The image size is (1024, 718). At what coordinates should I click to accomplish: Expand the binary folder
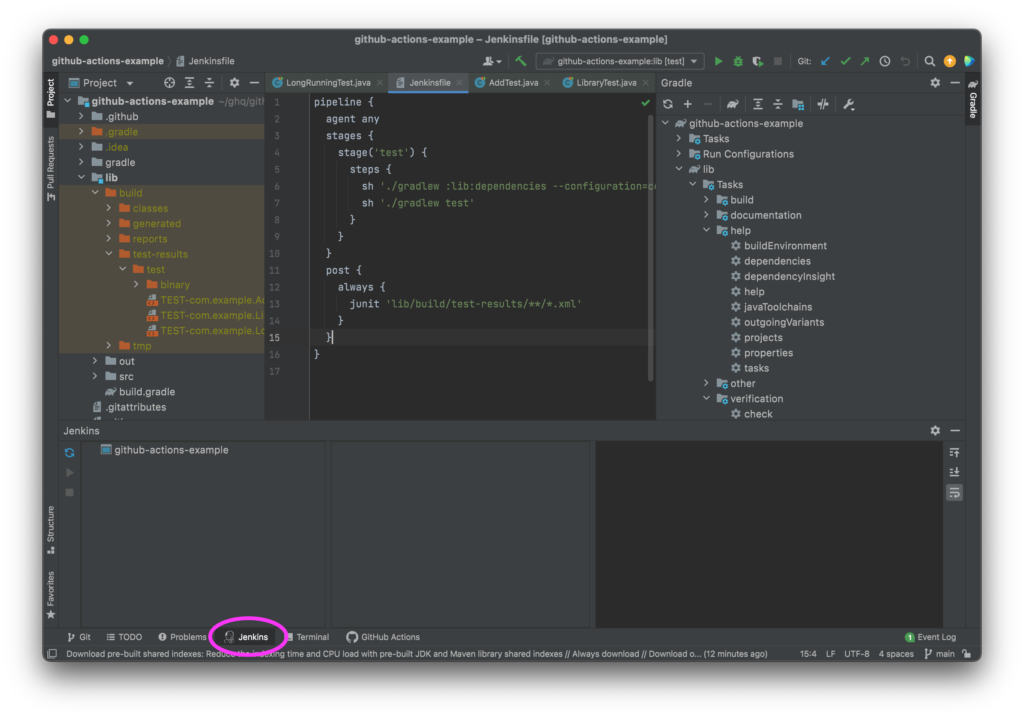click(x=136, y=284)
